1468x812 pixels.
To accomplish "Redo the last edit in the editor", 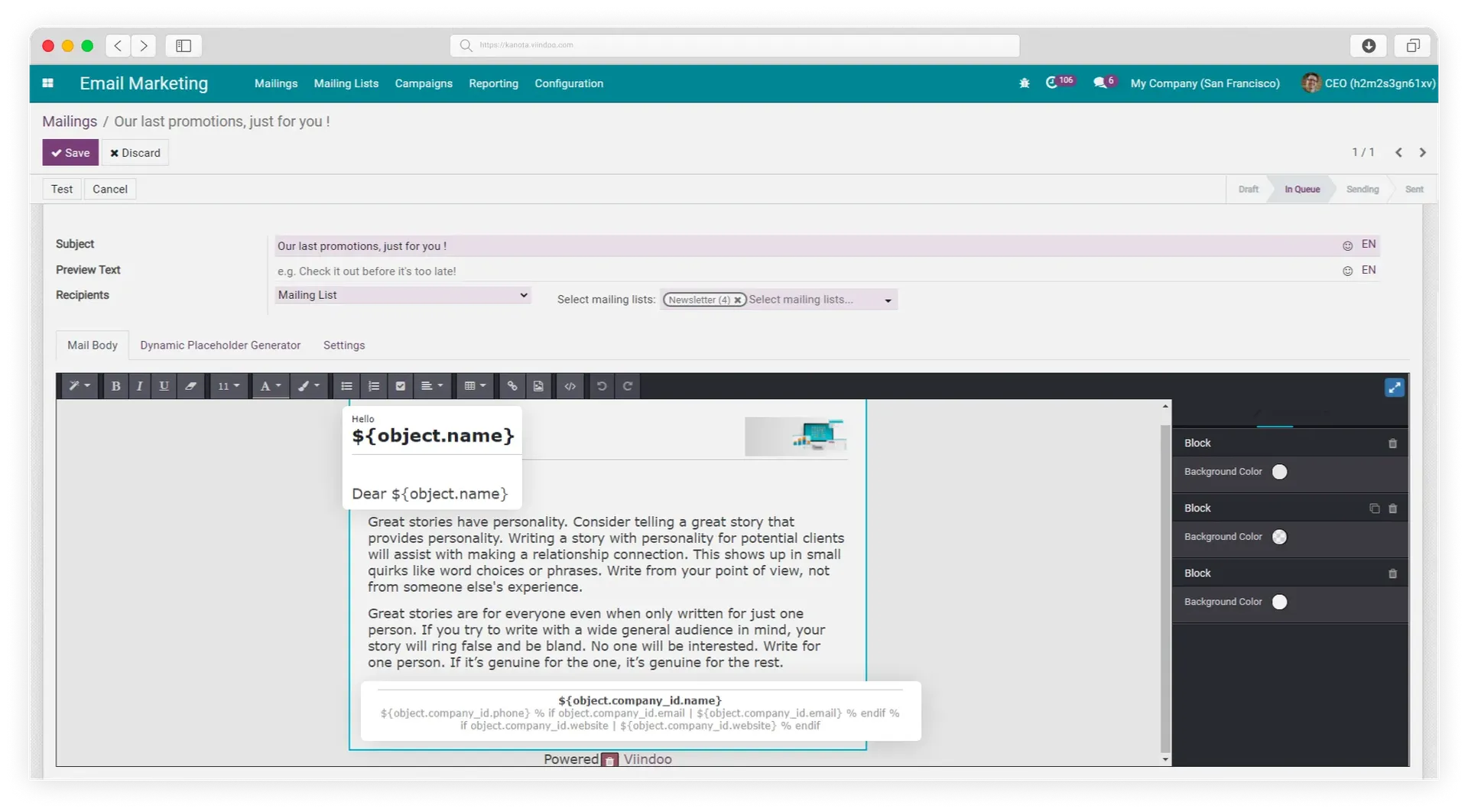I will [628, 386].
